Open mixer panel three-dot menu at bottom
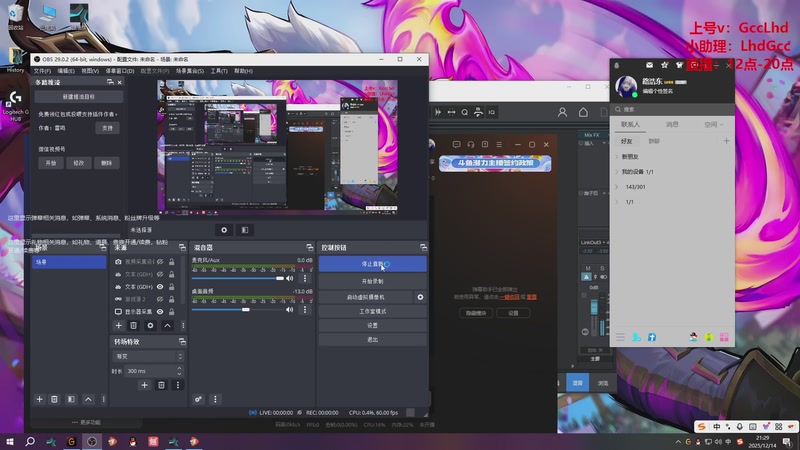800x450 pixels. point(215,399)
